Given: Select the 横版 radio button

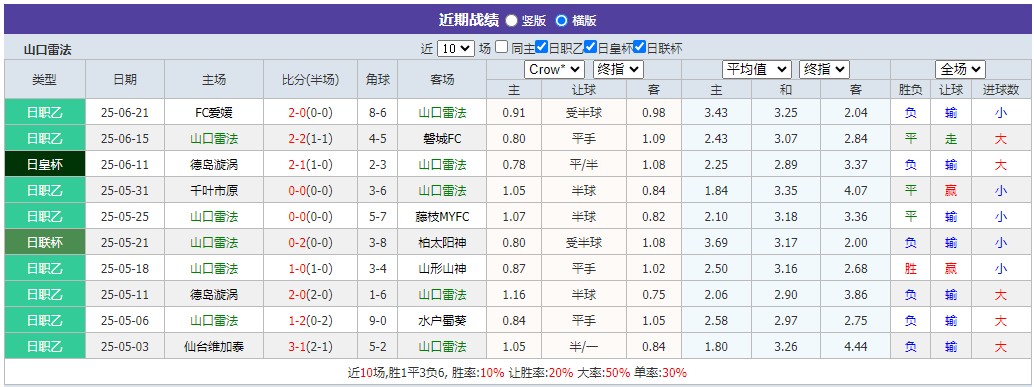Looking at the screenshot, I should pos(561,20).
